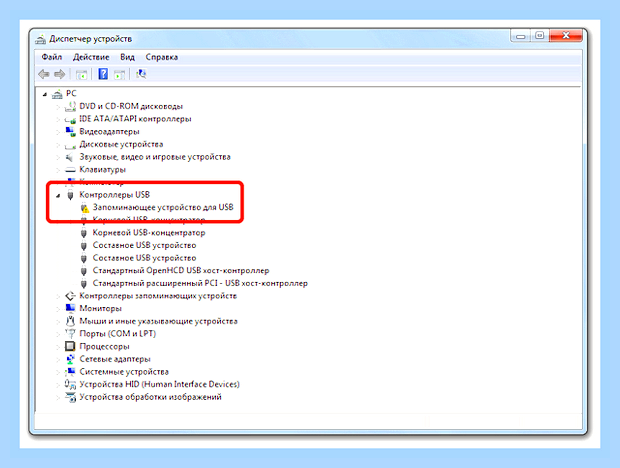620x468 pixels.
Task: Click the Видеоадаптеры display icon
Action: click(70, 132)
